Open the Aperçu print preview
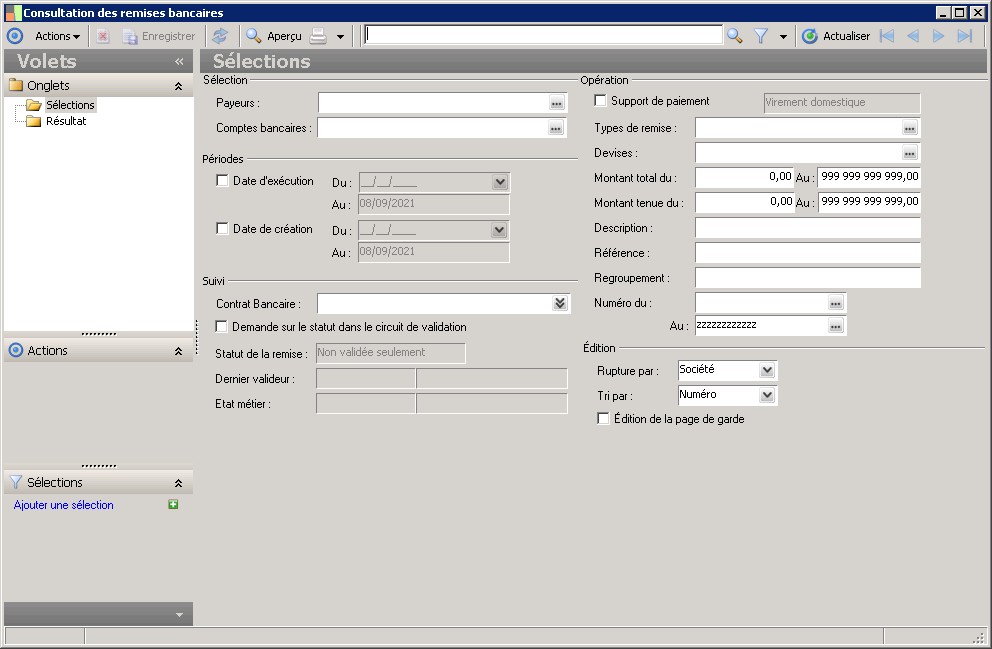Image resolution: width=992 pixels, height=649 pixels. coord(274,36)
